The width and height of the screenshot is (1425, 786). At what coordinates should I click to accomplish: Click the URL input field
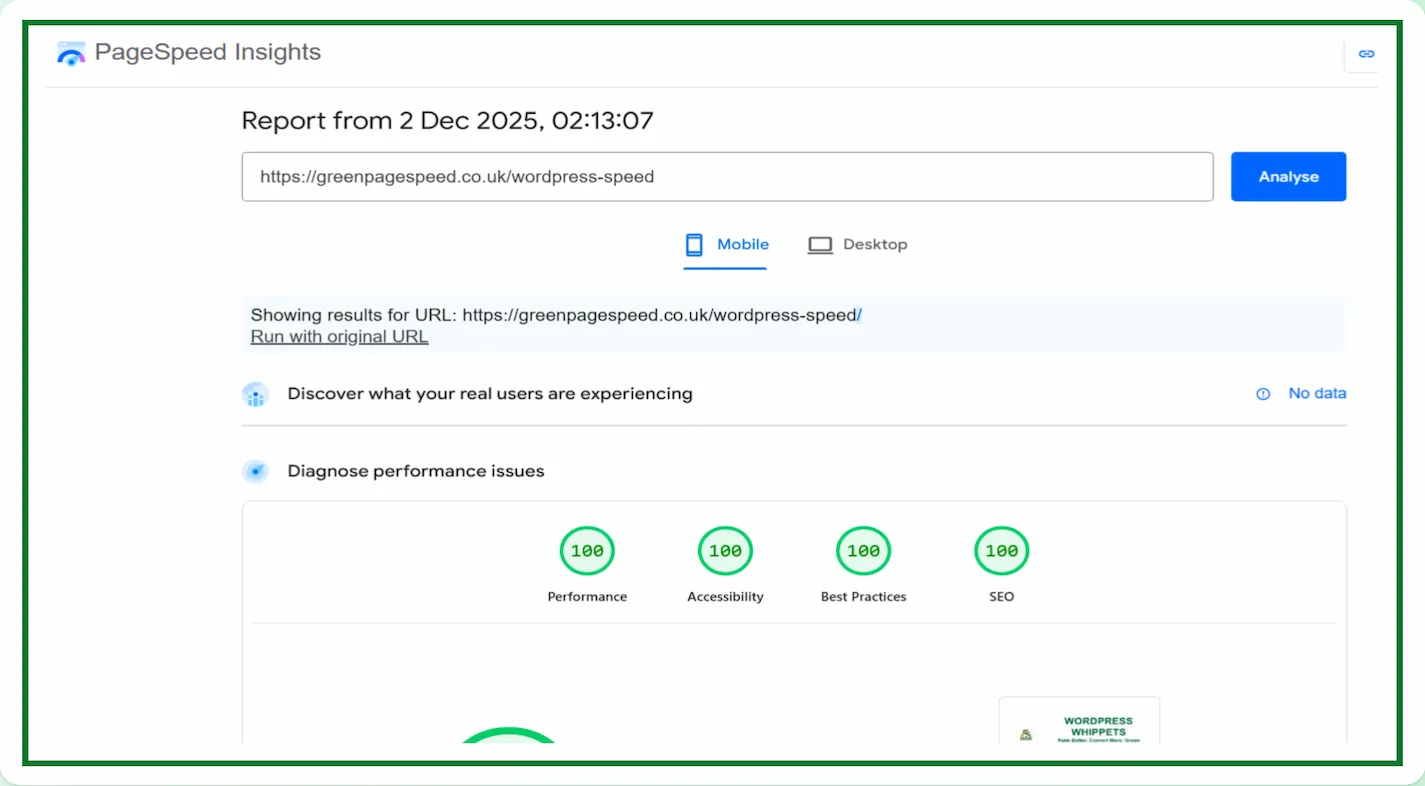click(x=727, y=177)
